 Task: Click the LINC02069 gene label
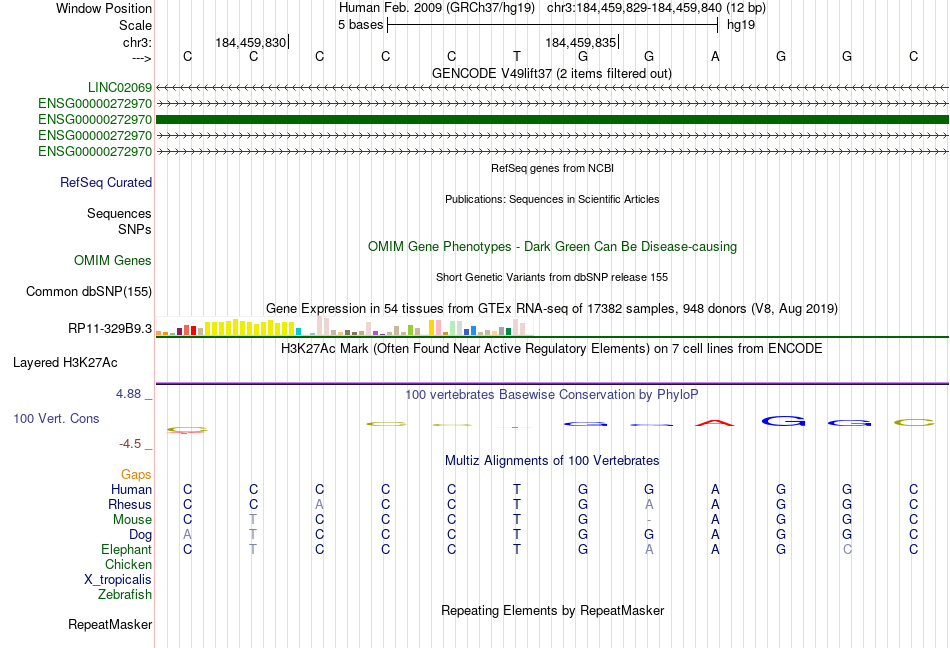tap(119, 88)
